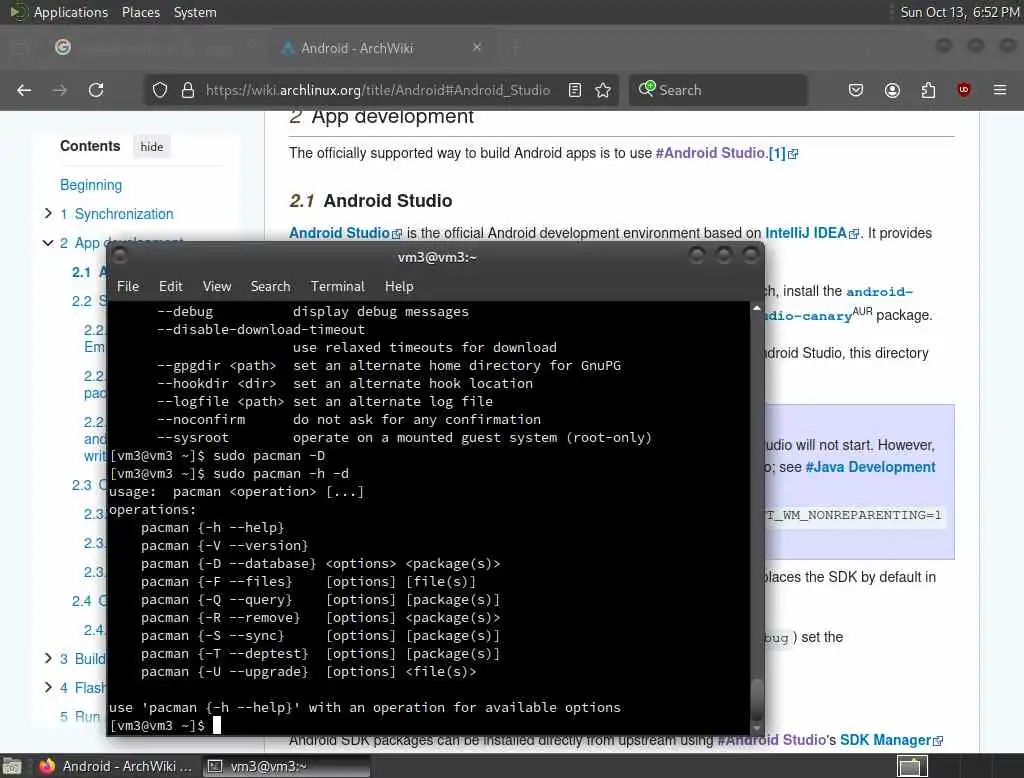Switch to the first browser tab
This screenshot has width=1024, height=778.
pos(155,48)
